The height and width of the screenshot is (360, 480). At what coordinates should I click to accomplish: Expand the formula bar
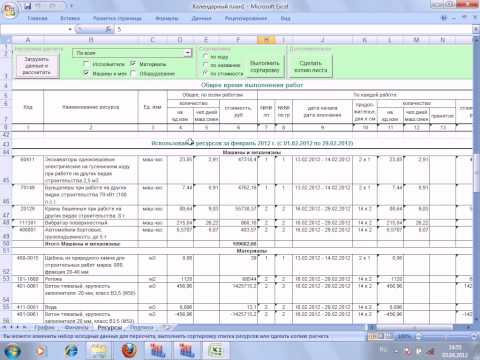pyautogui.click(x=476, y=29)
